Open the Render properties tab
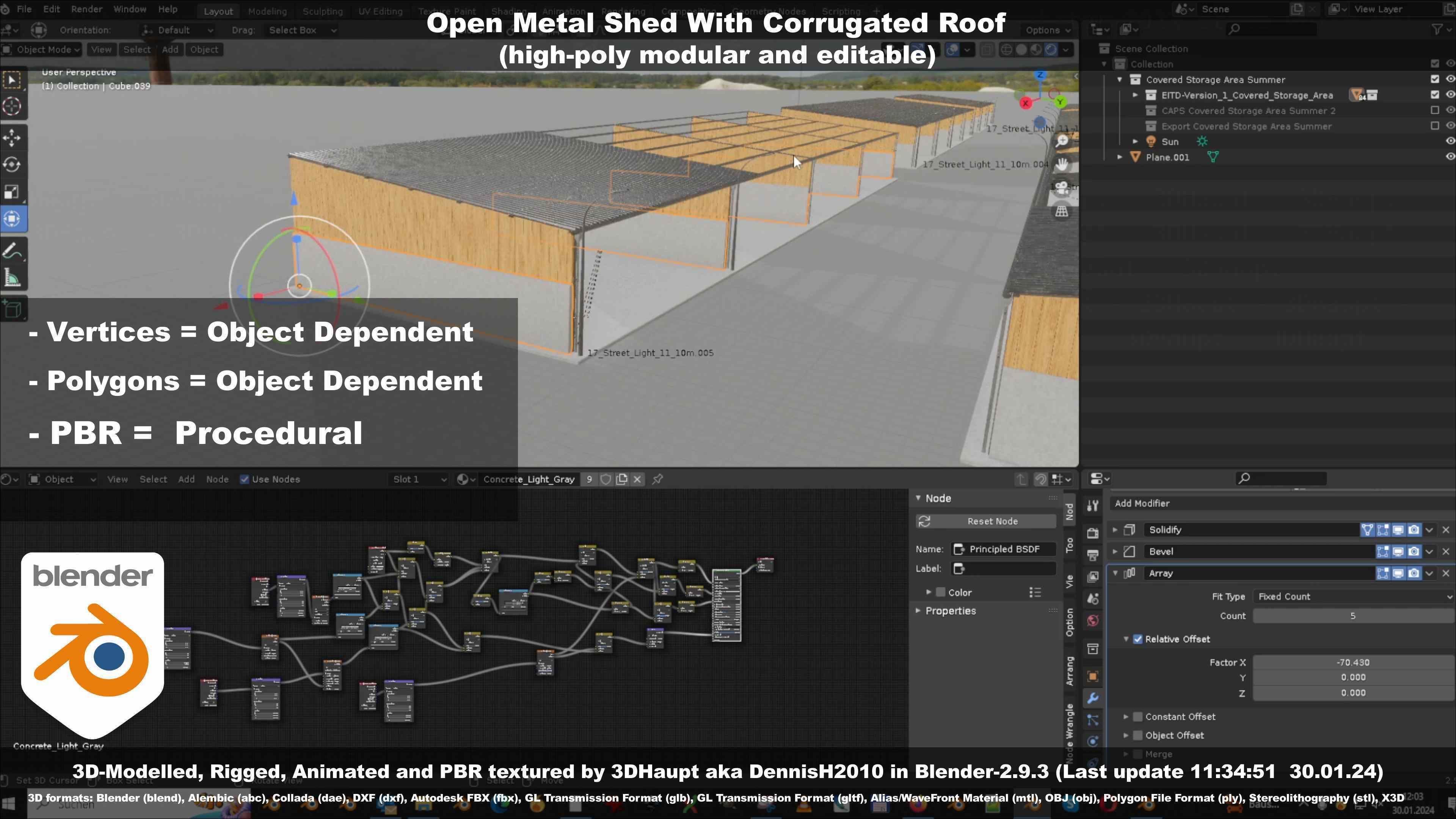 coord(1092,532)
